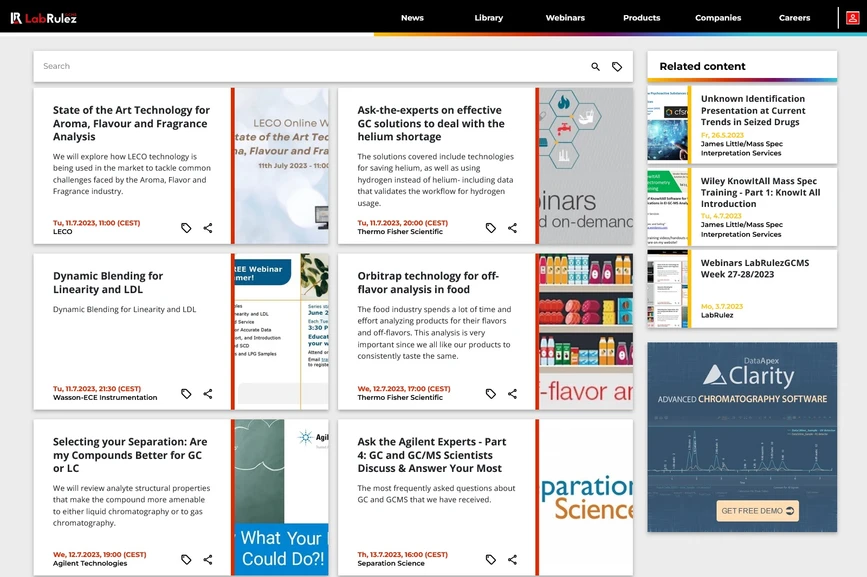Go to the Webinars section
The height and width of the screenshot is (577, 867).
[565, 18]
